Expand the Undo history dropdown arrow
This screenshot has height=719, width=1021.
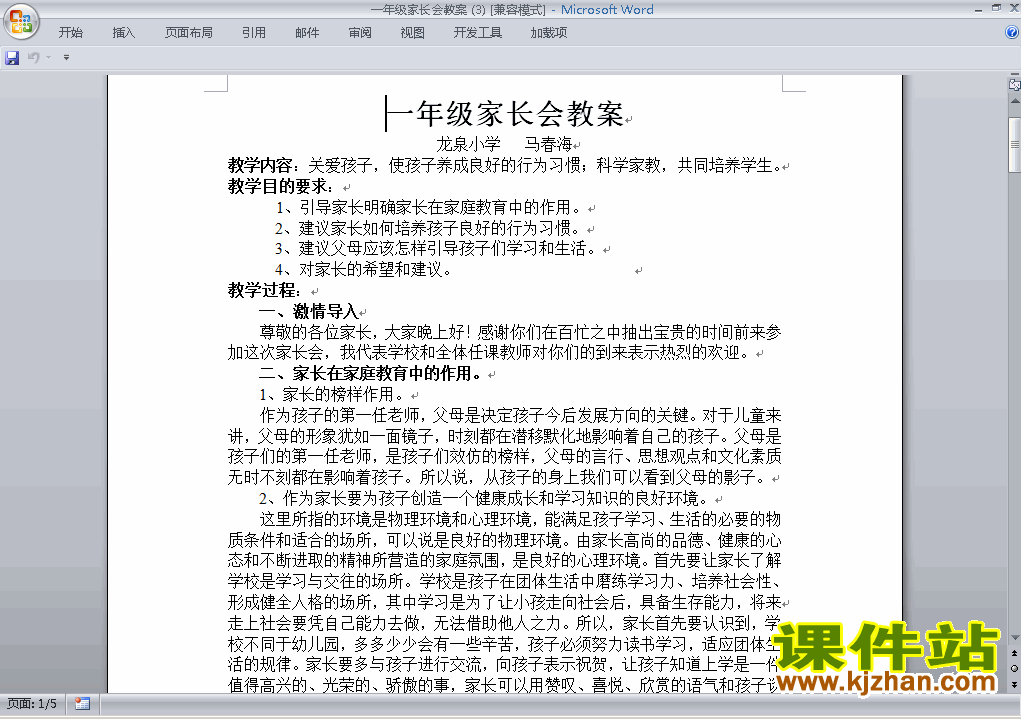[48, 57]
